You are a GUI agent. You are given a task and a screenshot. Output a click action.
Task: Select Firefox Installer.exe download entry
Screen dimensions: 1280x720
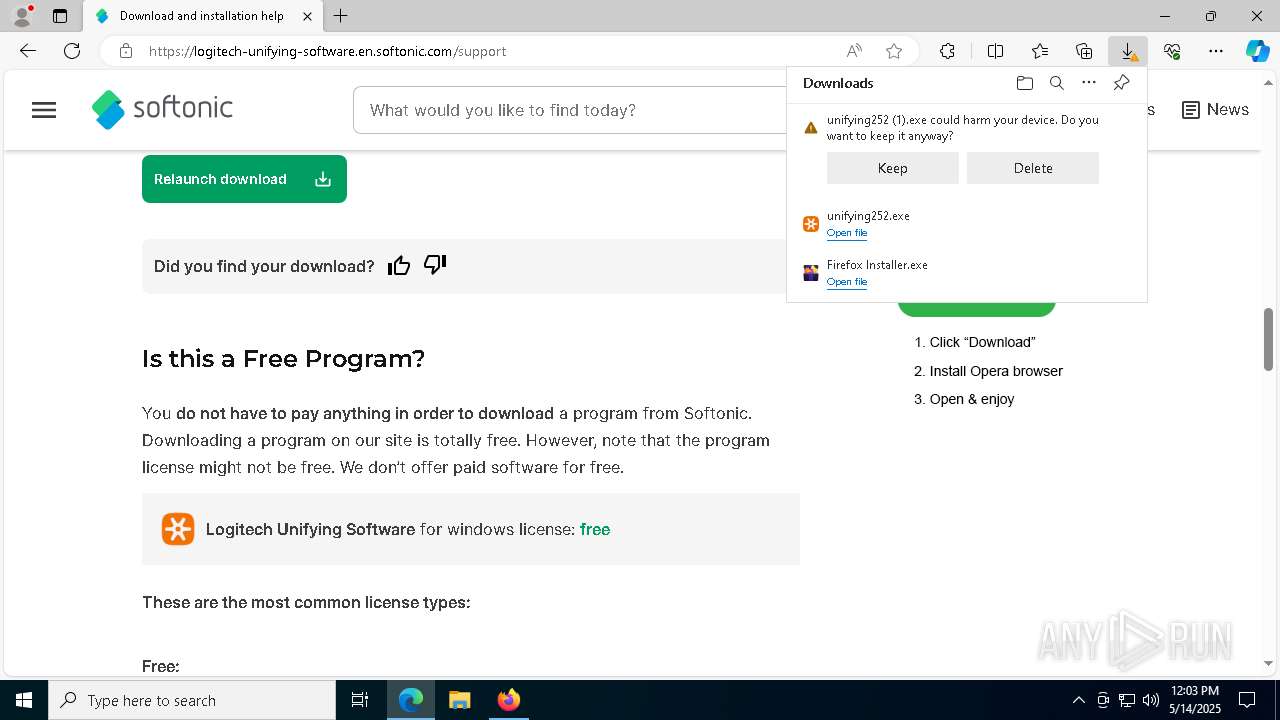coord(966,273)
